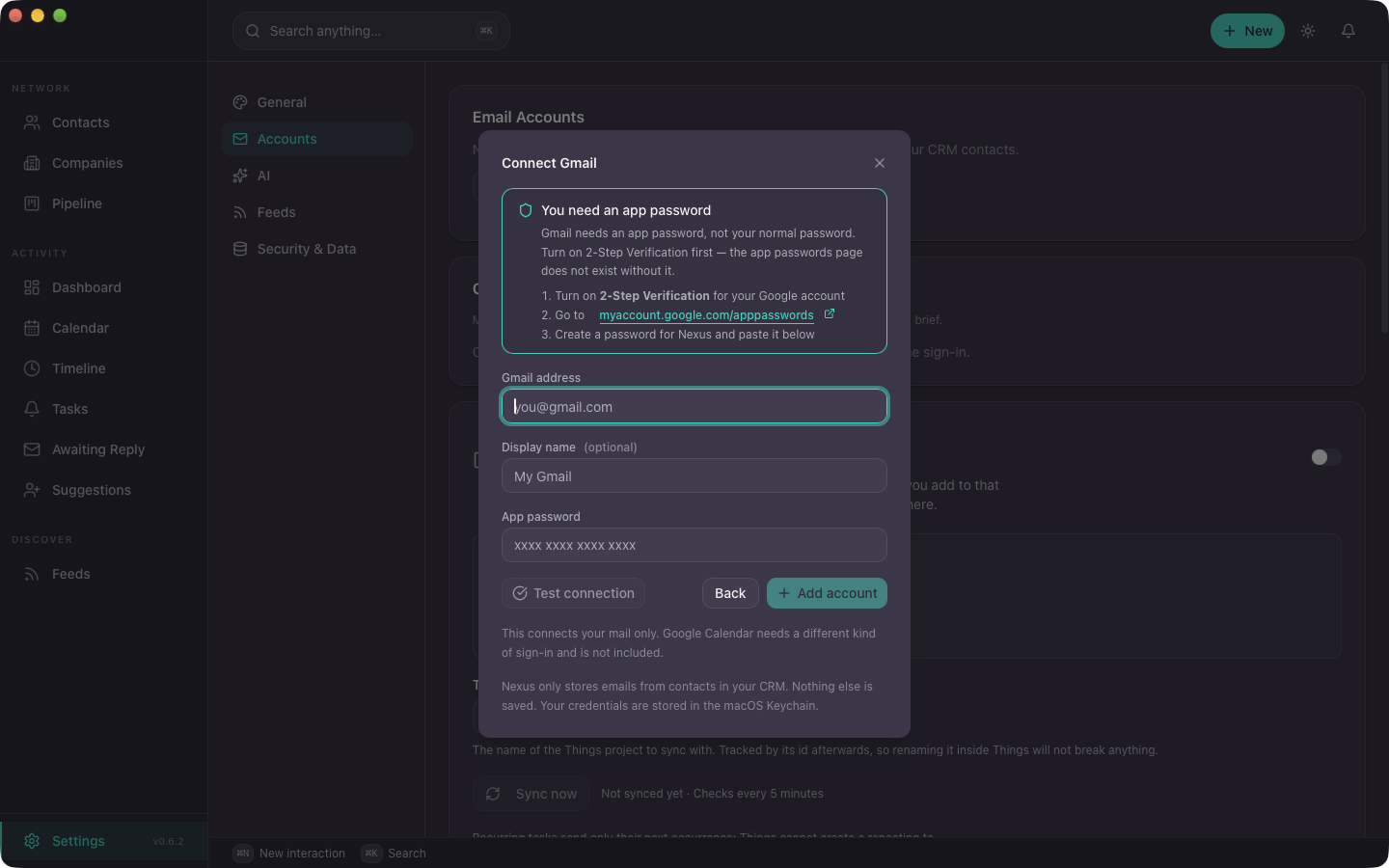1389x868 pixels.
Task: Click the New button
Action: pos(1247,31)
